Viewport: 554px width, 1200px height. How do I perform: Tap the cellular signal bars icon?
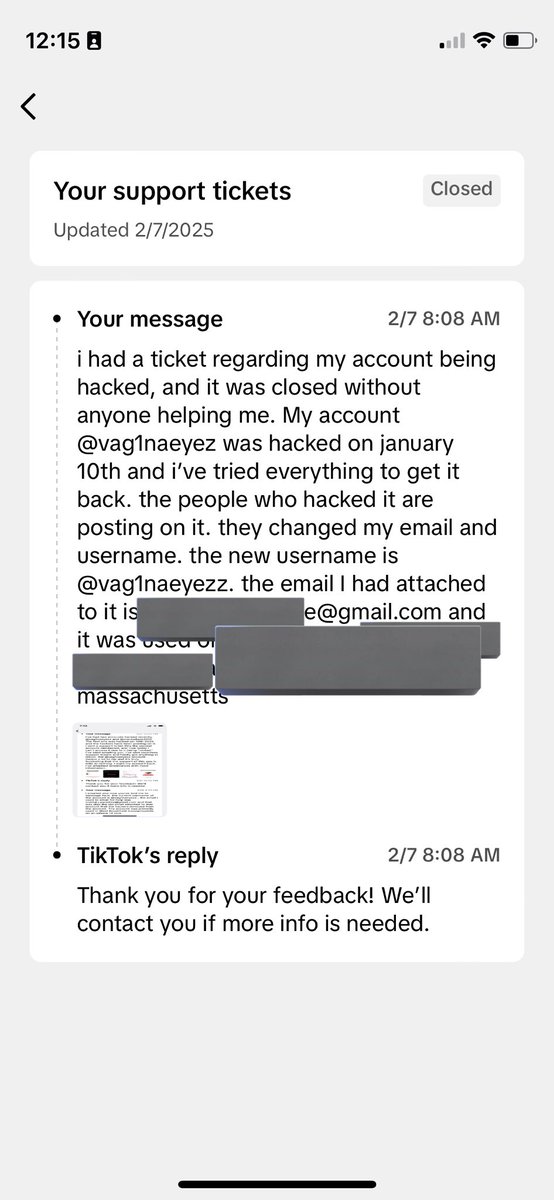[452, 42]
